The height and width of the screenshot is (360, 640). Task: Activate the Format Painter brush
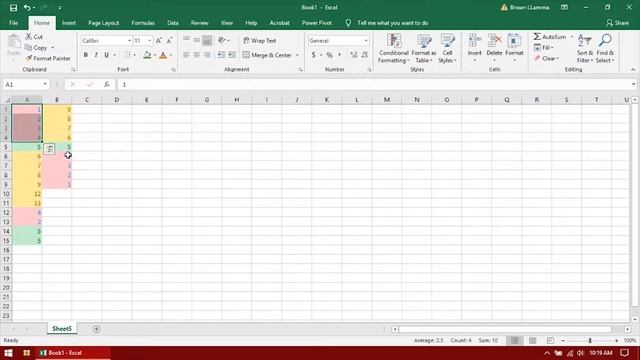pyautogui.click(x=29, y=58)
